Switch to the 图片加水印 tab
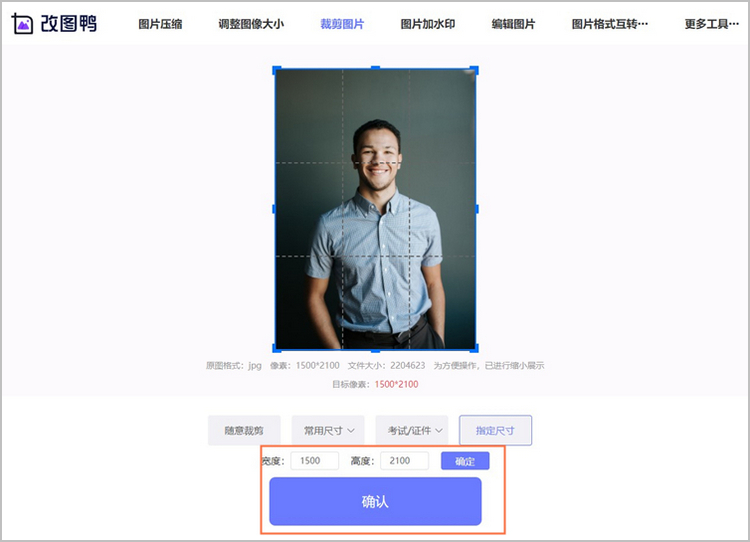The width and height of the screenshot is (750, 542). (x=428, y=24)
